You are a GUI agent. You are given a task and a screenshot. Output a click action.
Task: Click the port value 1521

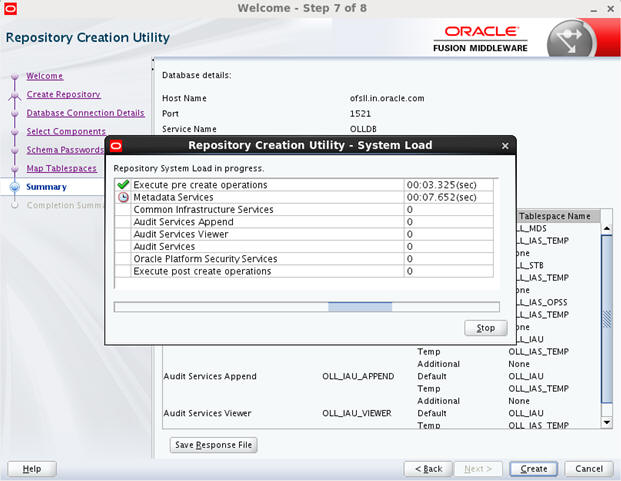tap(360, 114)
